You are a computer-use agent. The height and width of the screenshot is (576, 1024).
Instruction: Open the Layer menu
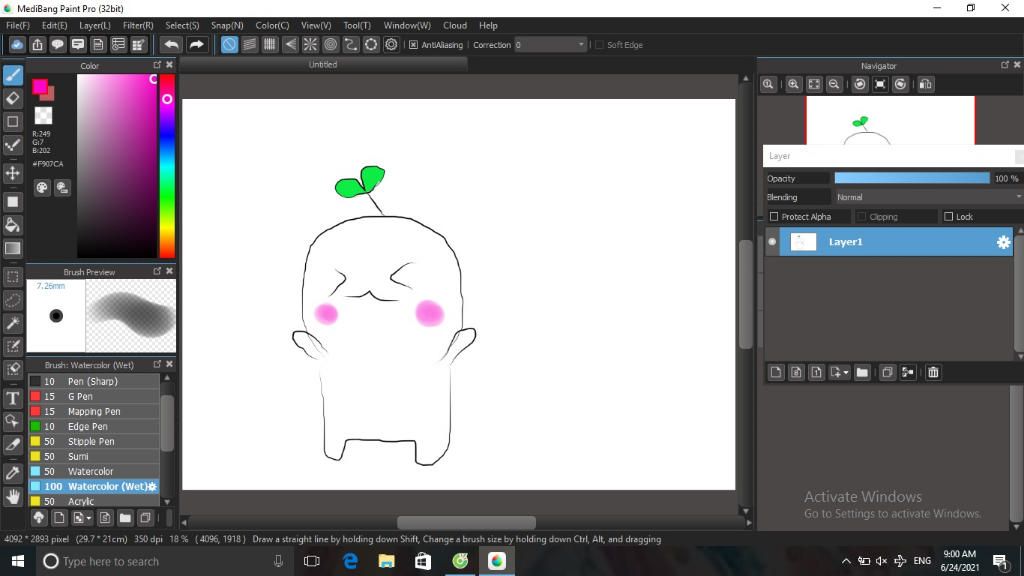(95, 25)
